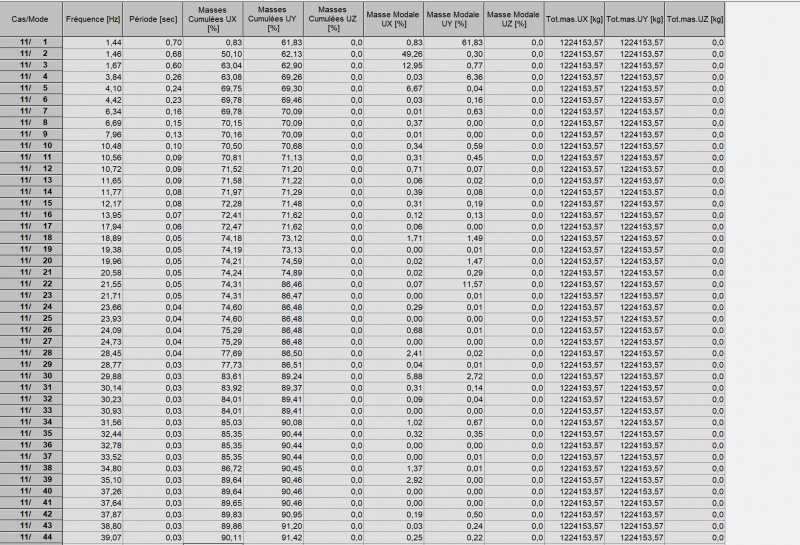Select row header 11/ 44

pos(31,538)
